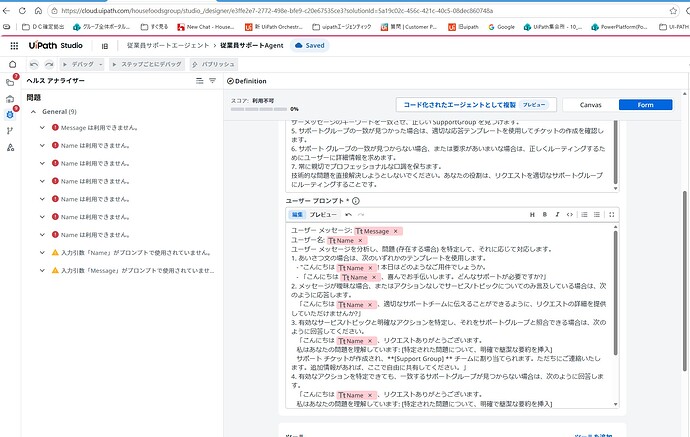This screenshot has height=437, width=690.
Task: Open 従業員サポートAgent breadcrumb
Action: 252,45
